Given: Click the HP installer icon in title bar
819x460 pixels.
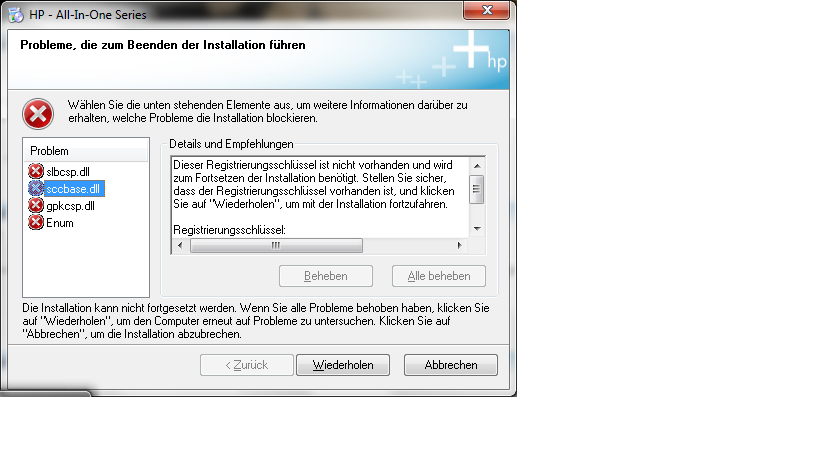Looking at the screenshot, I should click(16, 15).
